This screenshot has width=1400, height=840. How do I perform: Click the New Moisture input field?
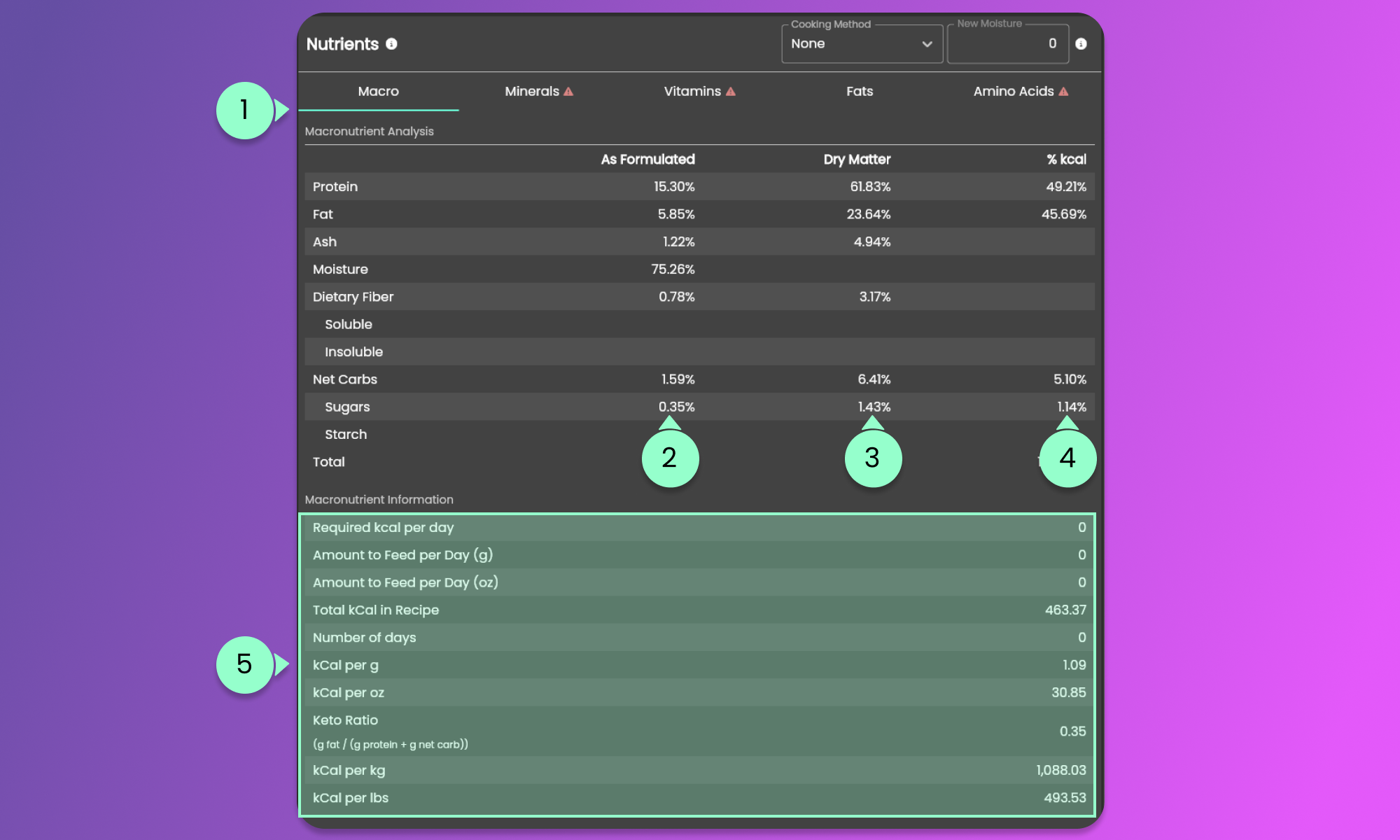click(1007, 44)
